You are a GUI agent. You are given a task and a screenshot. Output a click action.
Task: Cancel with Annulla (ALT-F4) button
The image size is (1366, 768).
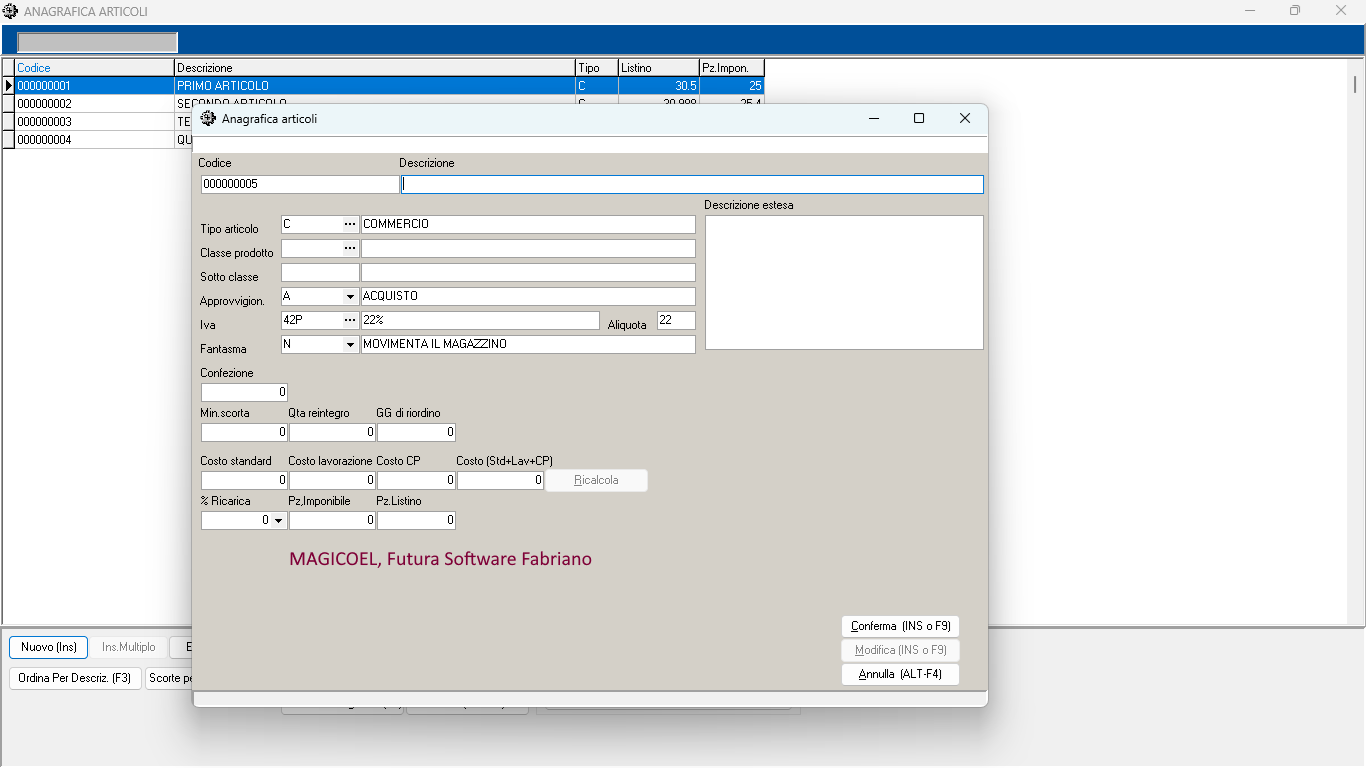pyautogui.click(x=900, y=674)
